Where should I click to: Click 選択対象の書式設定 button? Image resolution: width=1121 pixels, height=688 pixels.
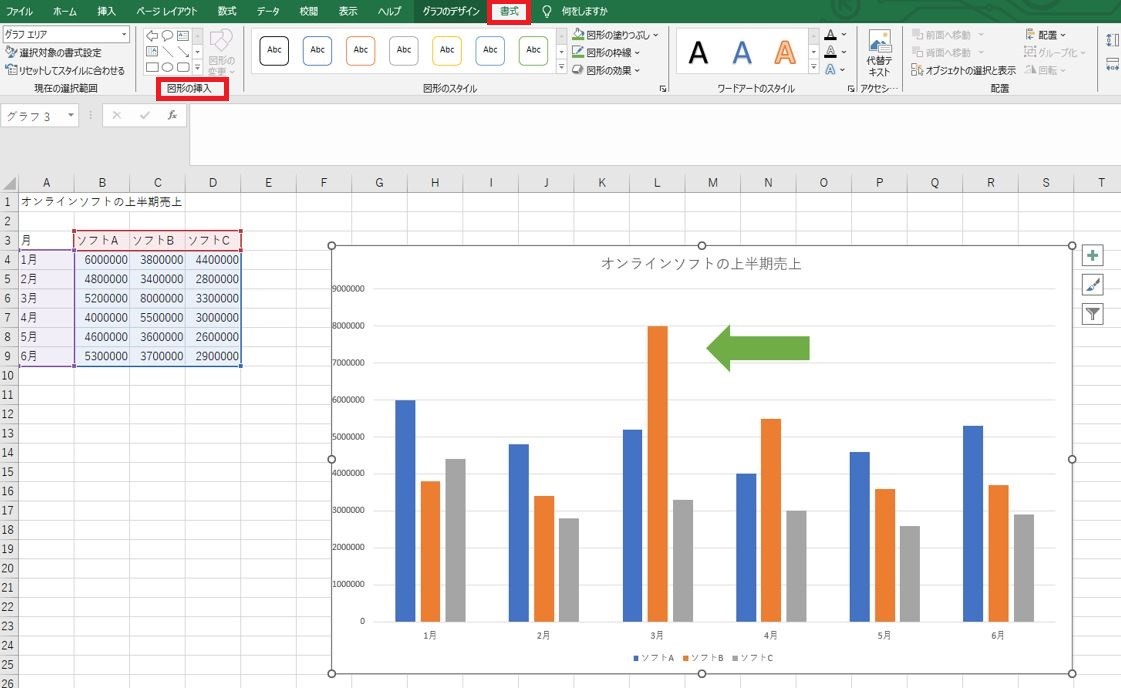tap(54, 52)
